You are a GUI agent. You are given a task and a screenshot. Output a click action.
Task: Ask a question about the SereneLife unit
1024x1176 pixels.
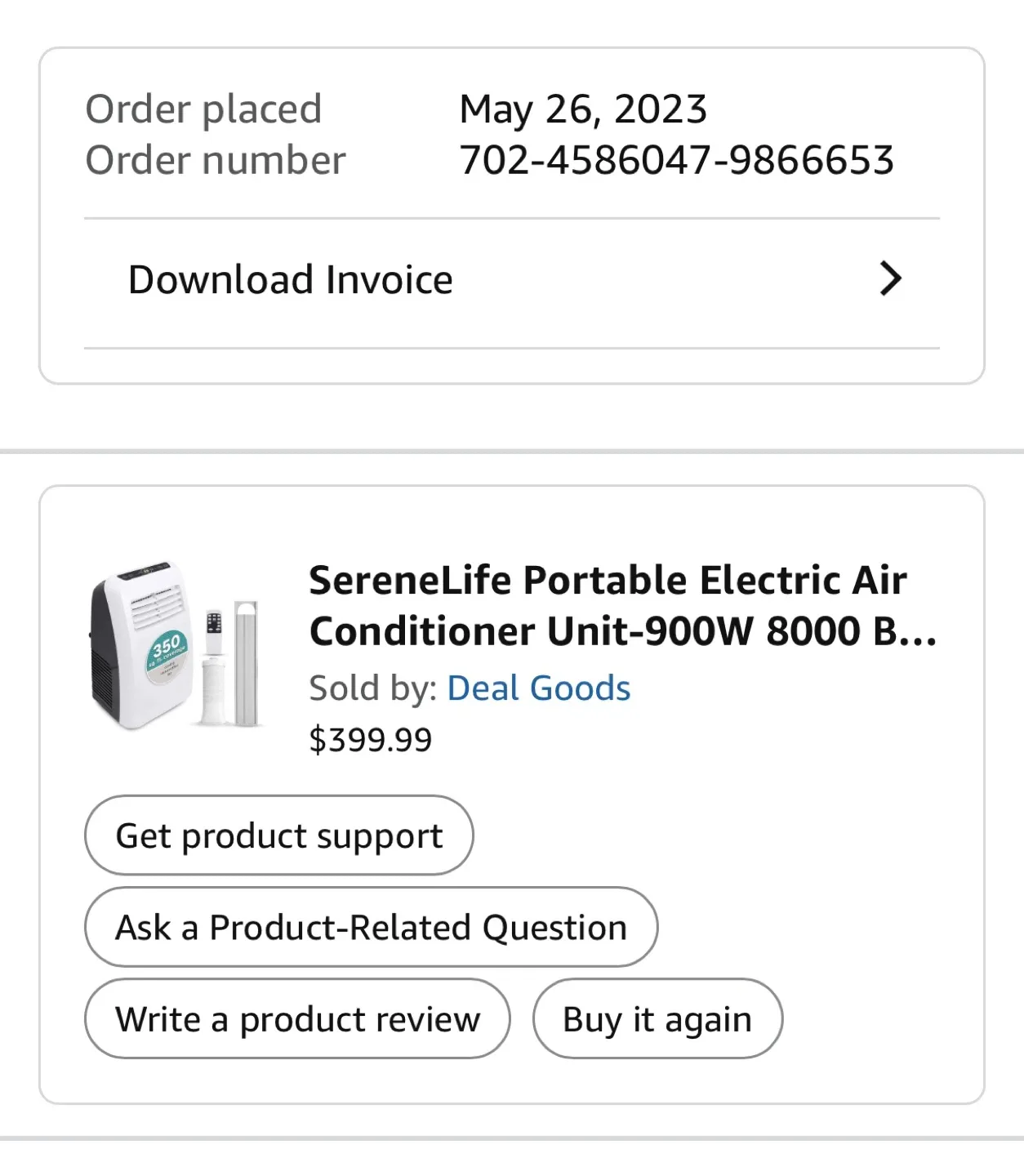coord(371,927)
